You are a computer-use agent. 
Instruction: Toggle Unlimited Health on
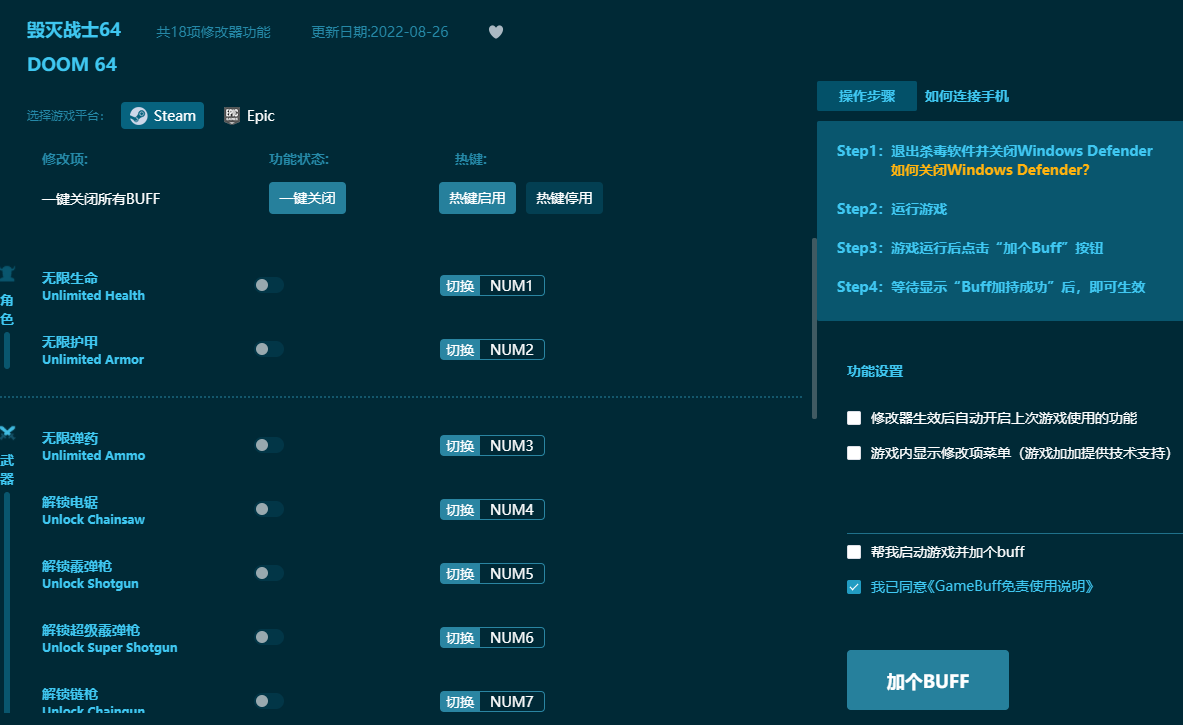(268, 285)
